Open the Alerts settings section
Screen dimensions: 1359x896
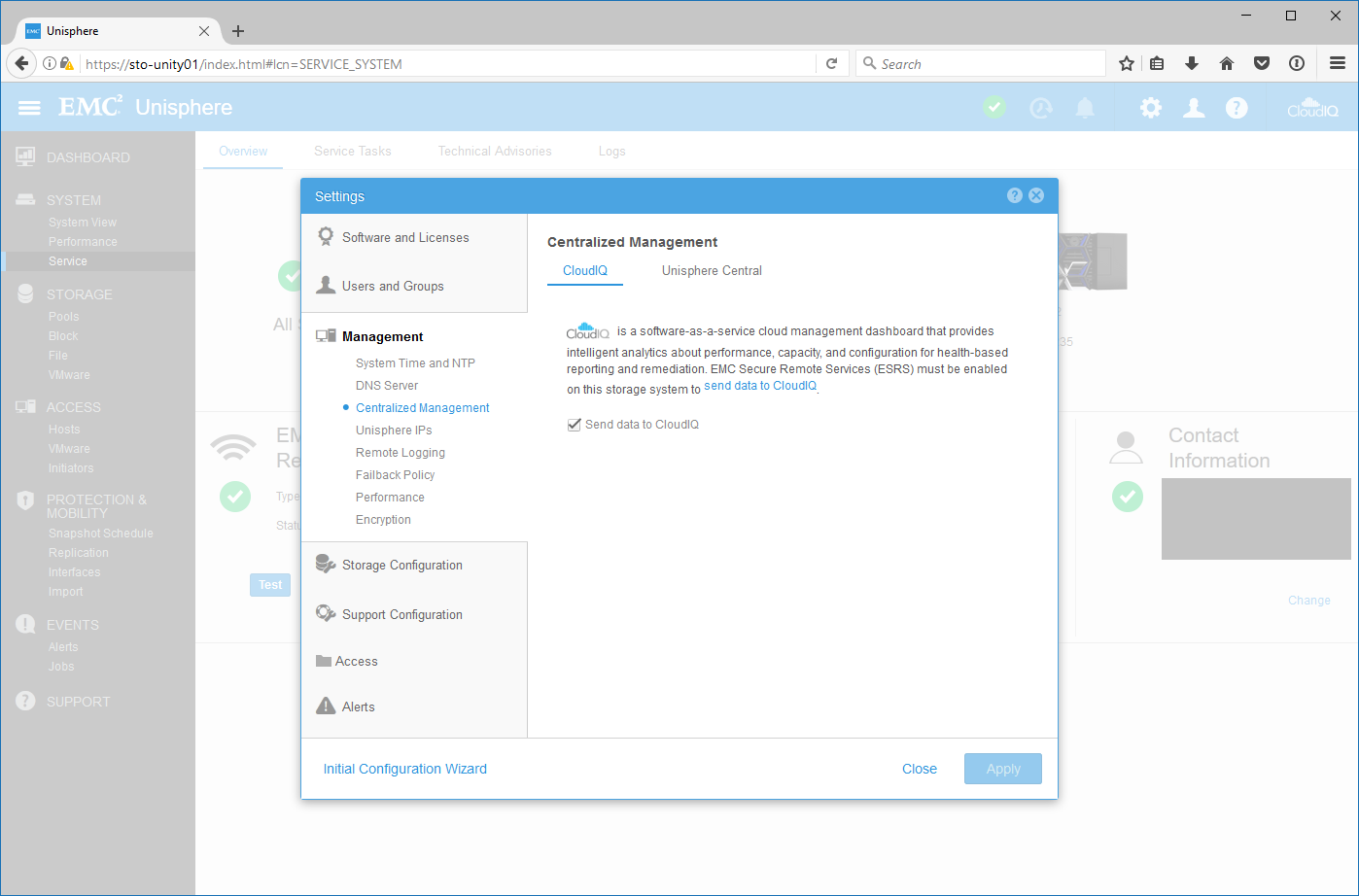click(x=358, y=706)
